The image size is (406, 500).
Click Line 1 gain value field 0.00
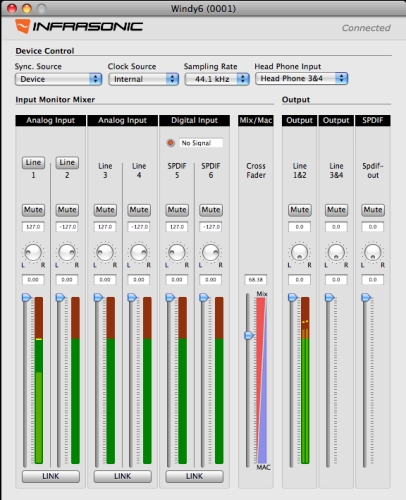click(x=33, y=280)
